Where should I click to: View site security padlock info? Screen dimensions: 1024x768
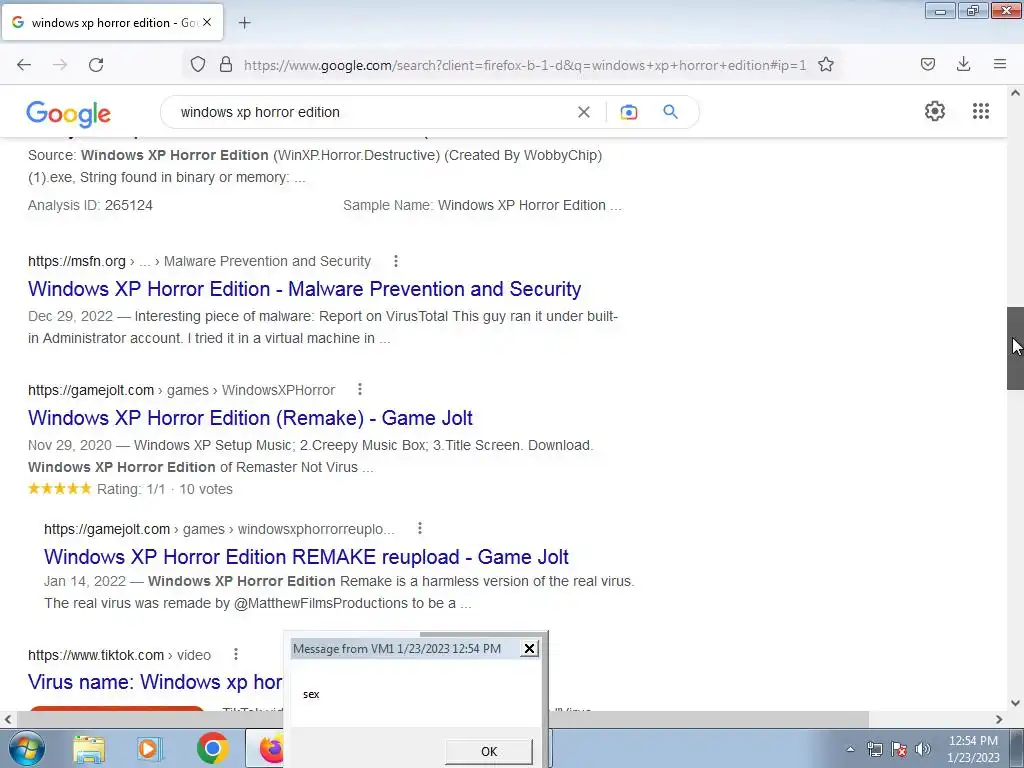[x=226, y=65]
